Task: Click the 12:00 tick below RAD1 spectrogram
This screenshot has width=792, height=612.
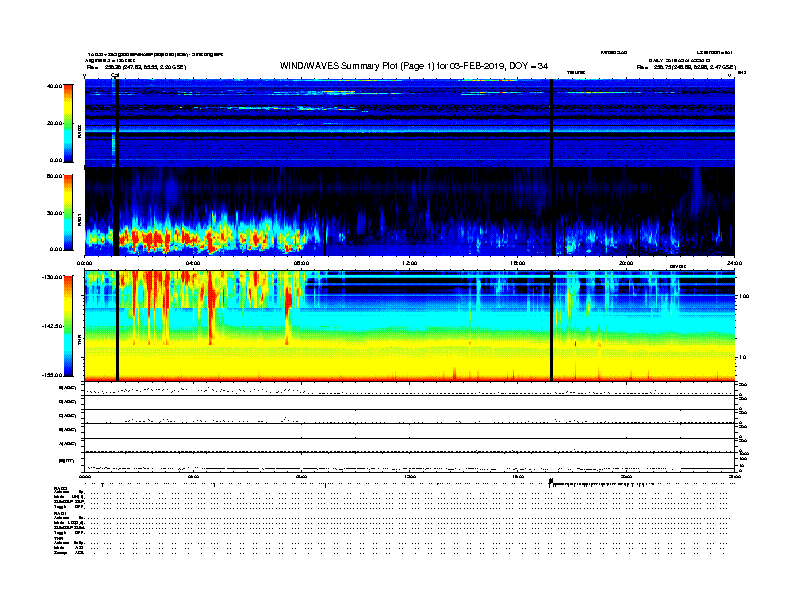Action: tap(410, 263)
